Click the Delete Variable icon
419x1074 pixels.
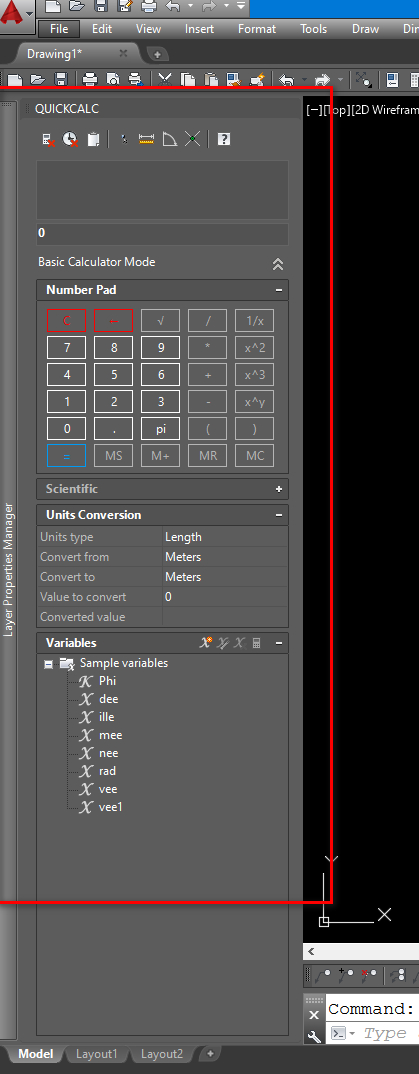coord(239,643)
